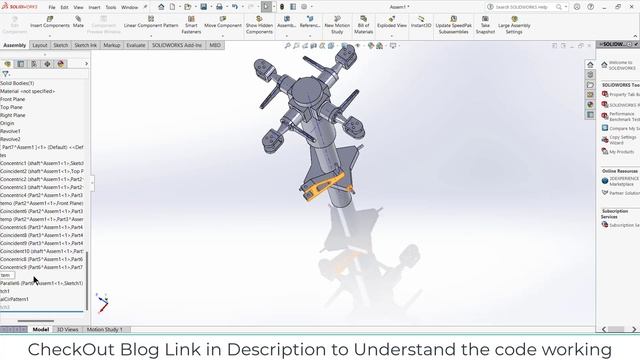Click Show Hidden Components
640x360 pixels.
[x=259, y=25]
